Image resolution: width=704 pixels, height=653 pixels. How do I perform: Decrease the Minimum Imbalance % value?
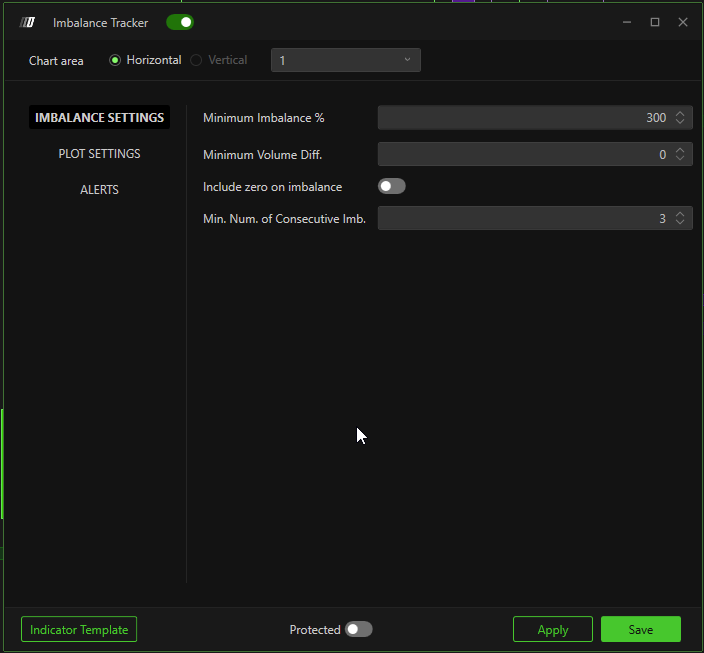[680, 123]
